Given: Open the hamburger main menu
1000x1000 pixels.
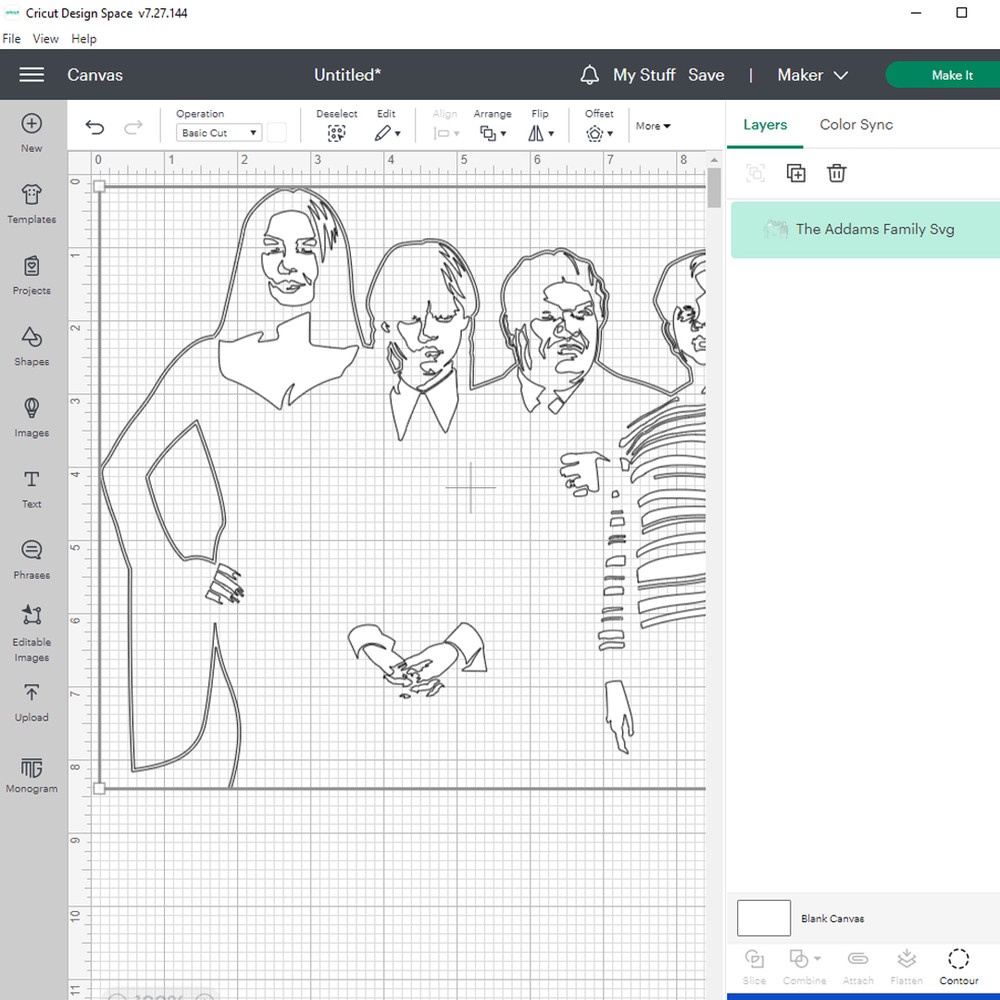Looking at the screenshot, I should (x=32, y=75).
